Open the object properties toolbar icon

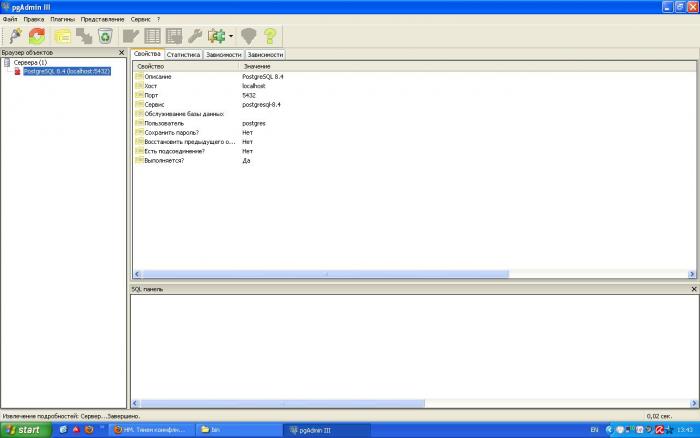[x=62, y=36]
